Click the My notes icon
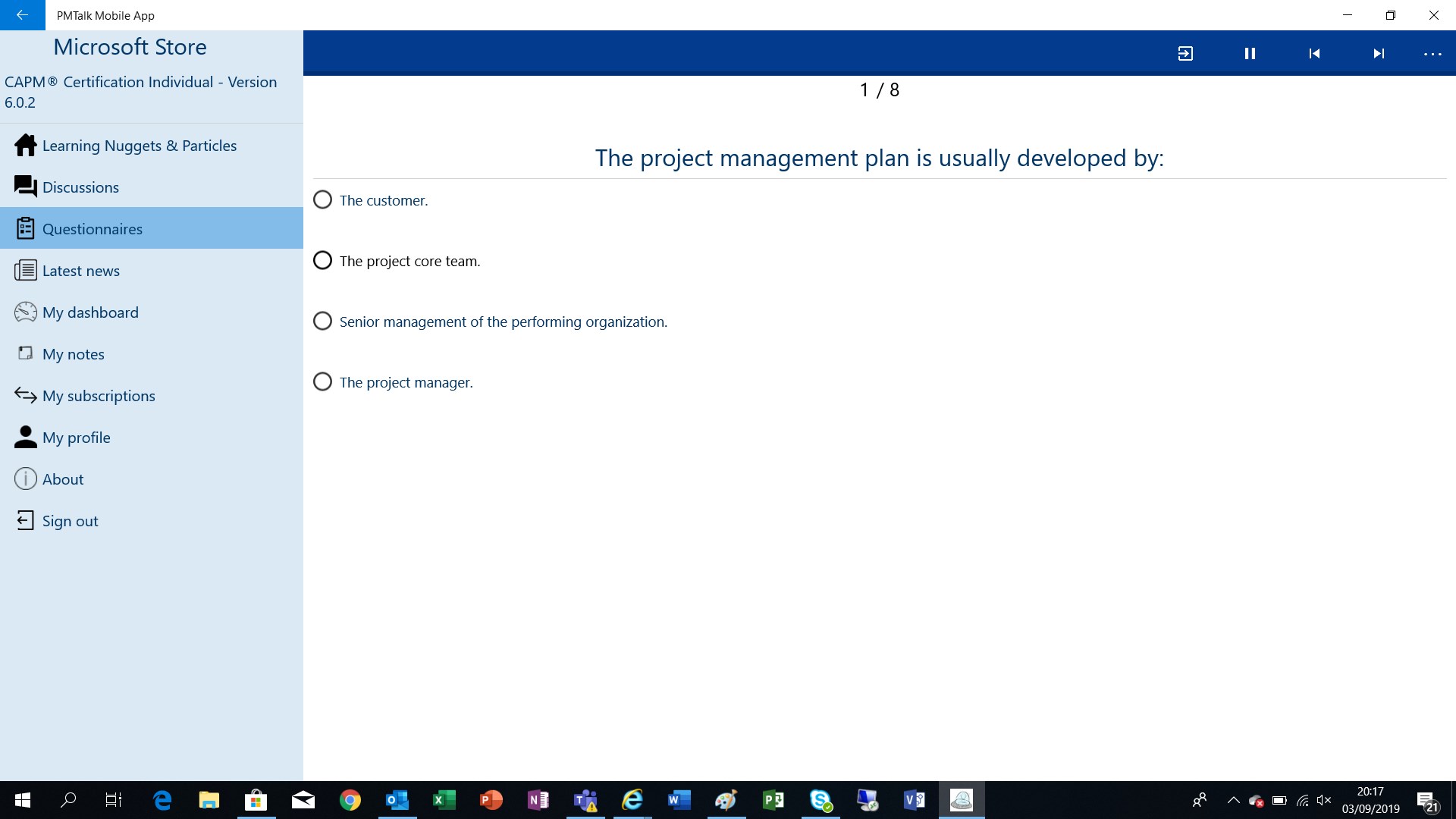Image resolution: width=1456 pixels, height=819 pixels. tap(25, 353)
